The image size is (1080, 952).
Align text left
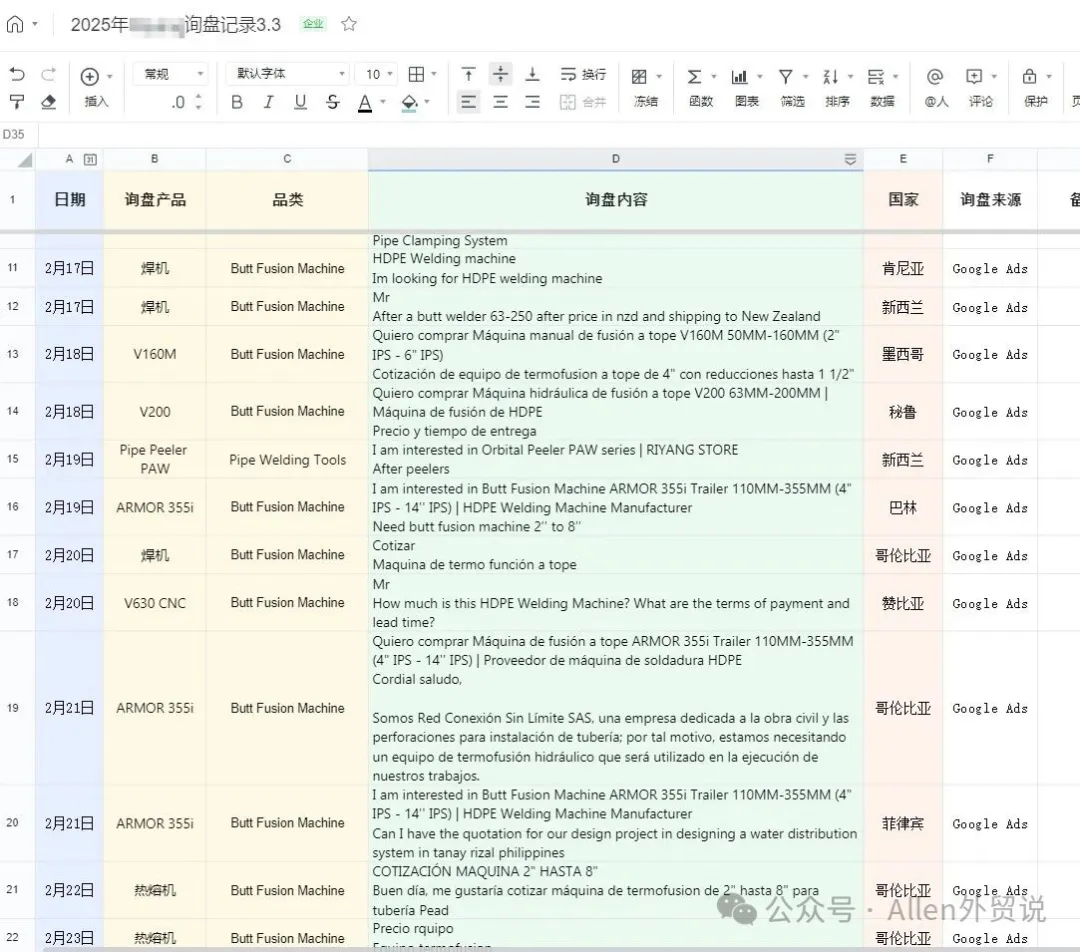point(468,103)
